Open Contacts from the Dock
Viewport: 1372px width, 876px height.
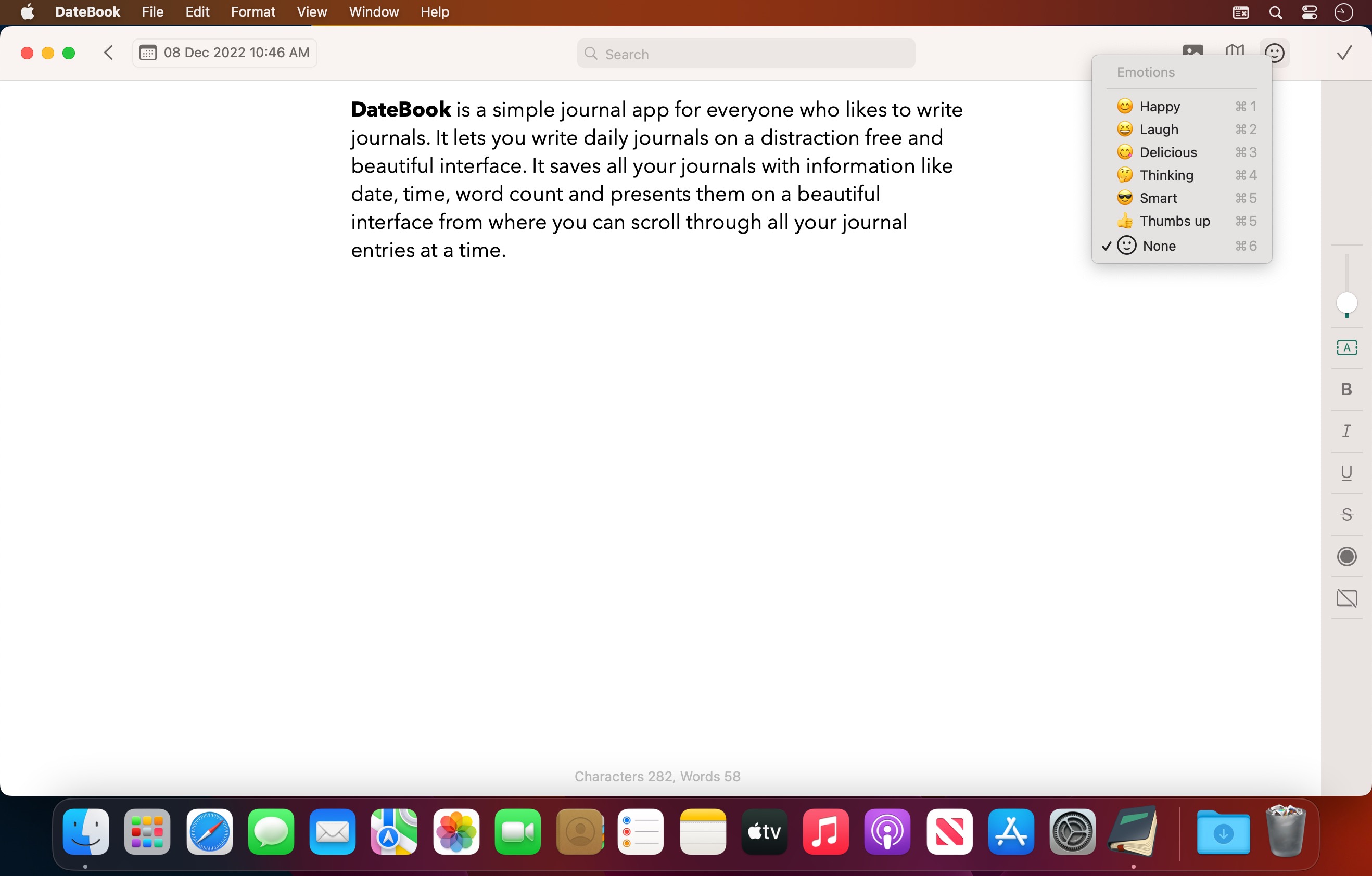pos(579,831)
